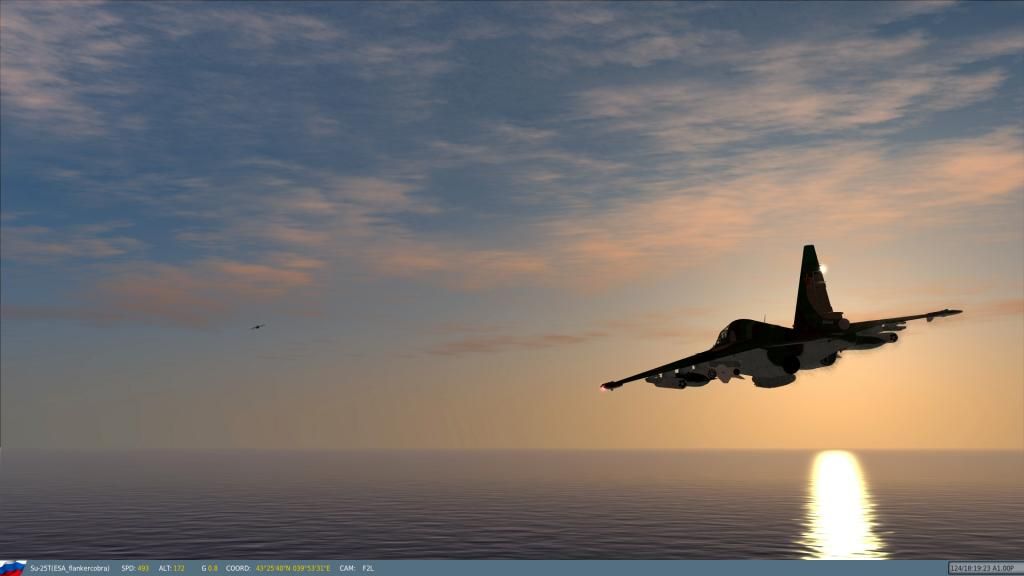Click the CAM F2L camera mode indicator
Screen dimensions: 1024x576
pos(357,569)
